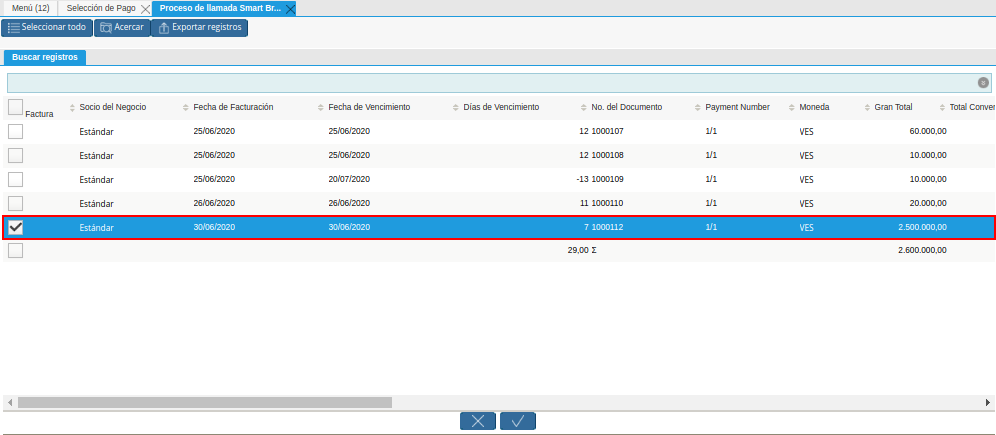Click the Gran Total value 60.000,00
The height and width of the screenshot is (435, 996).
click(x=928, y=131)
